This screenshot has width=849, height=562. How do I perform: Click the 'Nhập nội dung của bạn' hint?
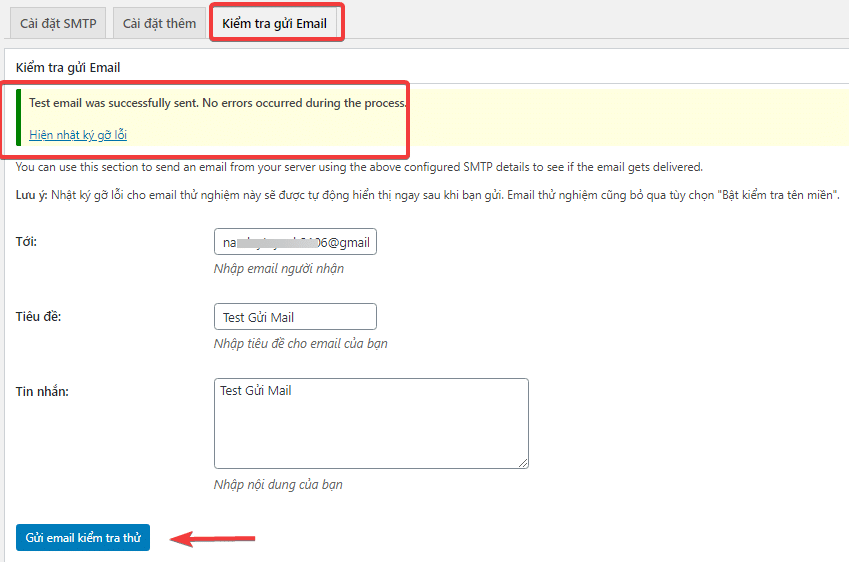tap(278, 485)
